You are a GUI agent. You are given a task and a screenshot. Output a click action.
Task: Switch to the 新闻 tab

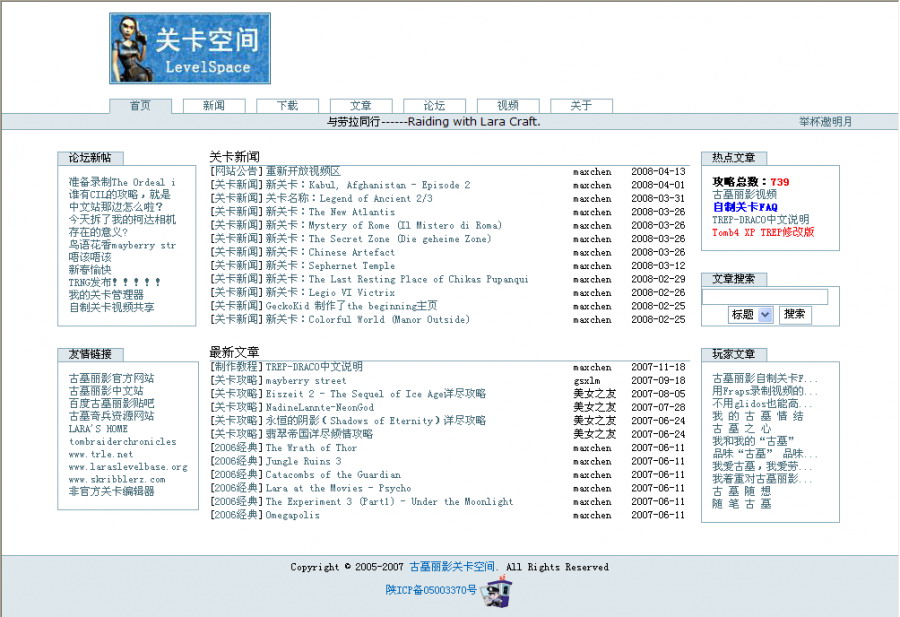[213, 105]
